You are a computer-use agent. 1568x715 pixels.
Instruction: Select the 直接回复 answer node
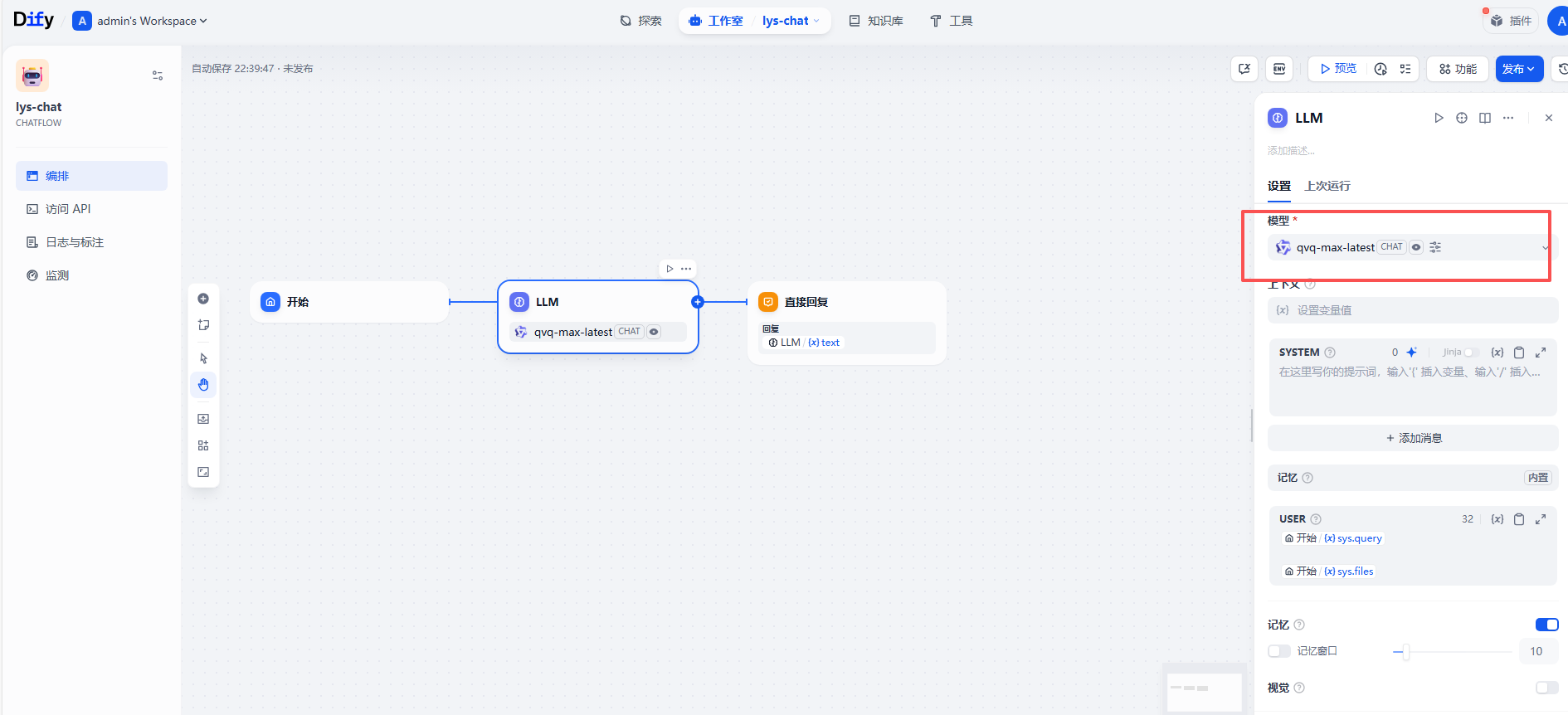pos(847,323)
